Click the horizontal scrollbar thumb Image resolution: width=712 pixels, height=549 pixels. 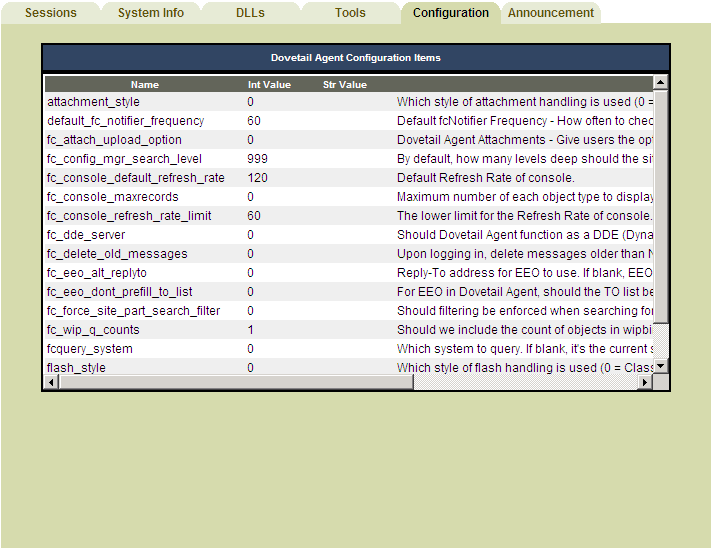point(236,382)
